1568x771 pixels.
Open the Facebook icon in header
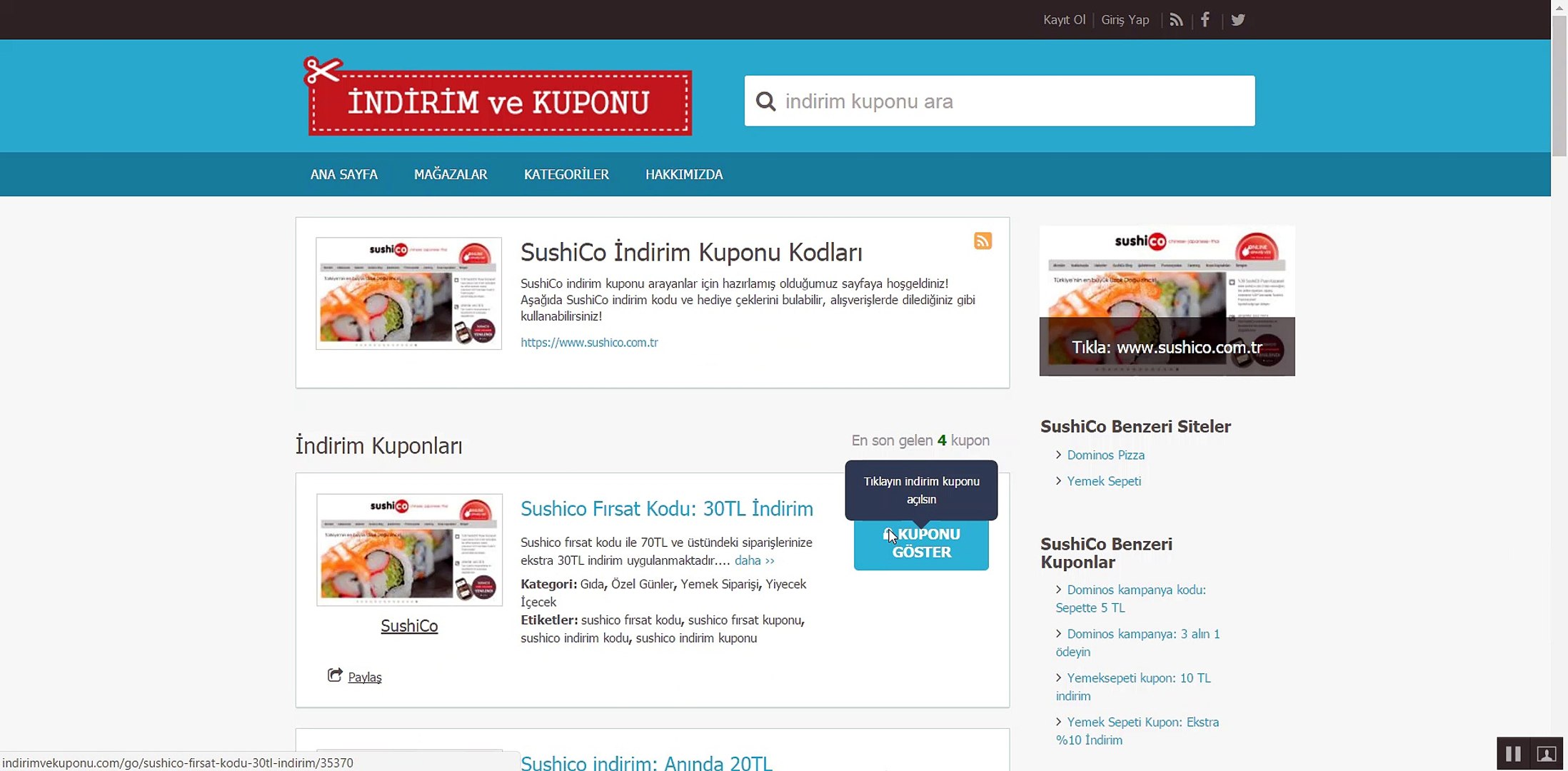1205,20
